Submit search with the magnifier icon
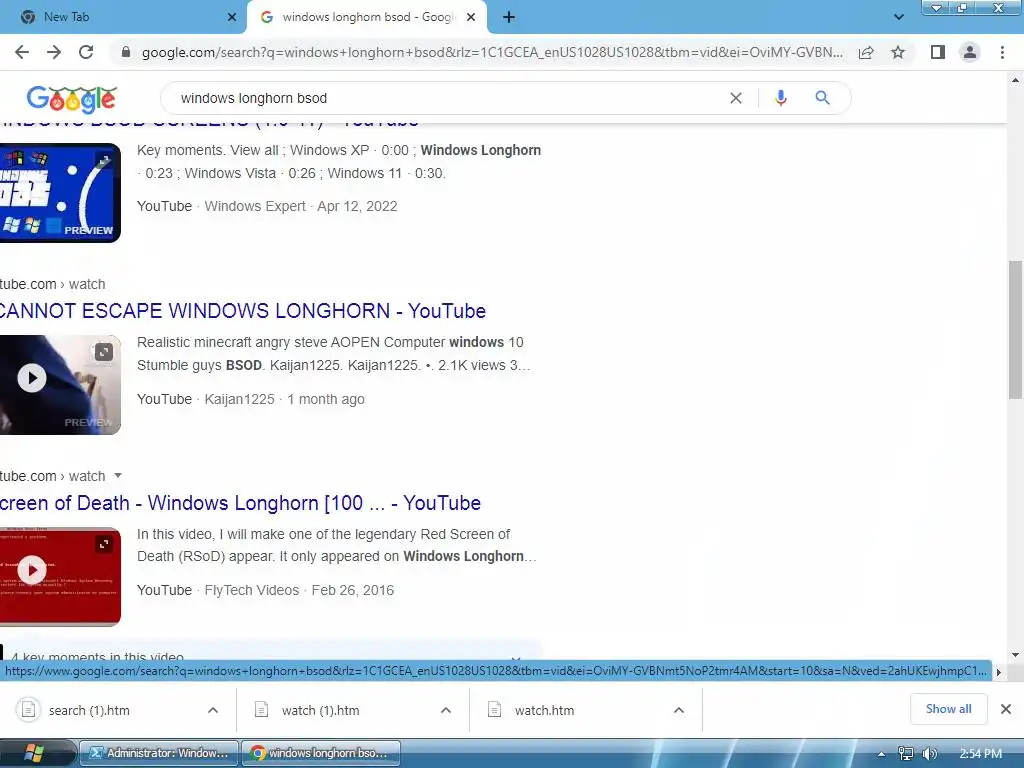 [x=822, y=98]
